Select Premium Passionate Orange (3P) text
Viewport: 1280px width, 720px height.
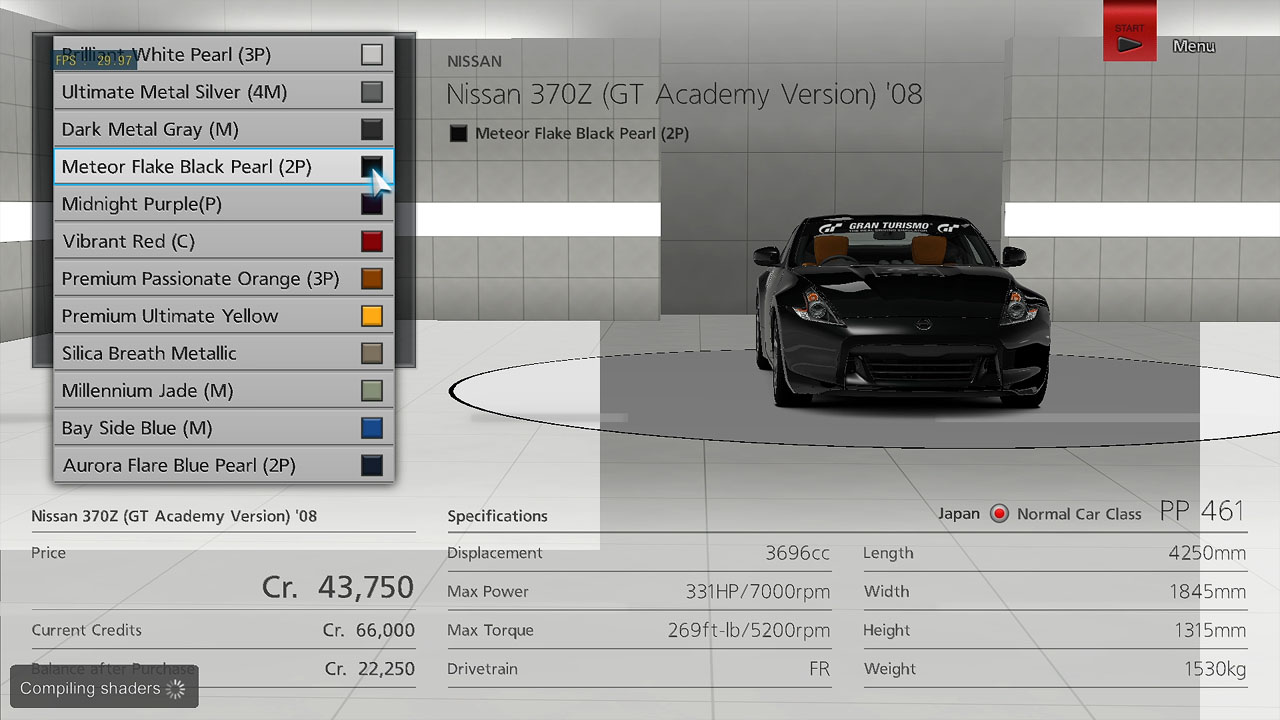(200, 279)
